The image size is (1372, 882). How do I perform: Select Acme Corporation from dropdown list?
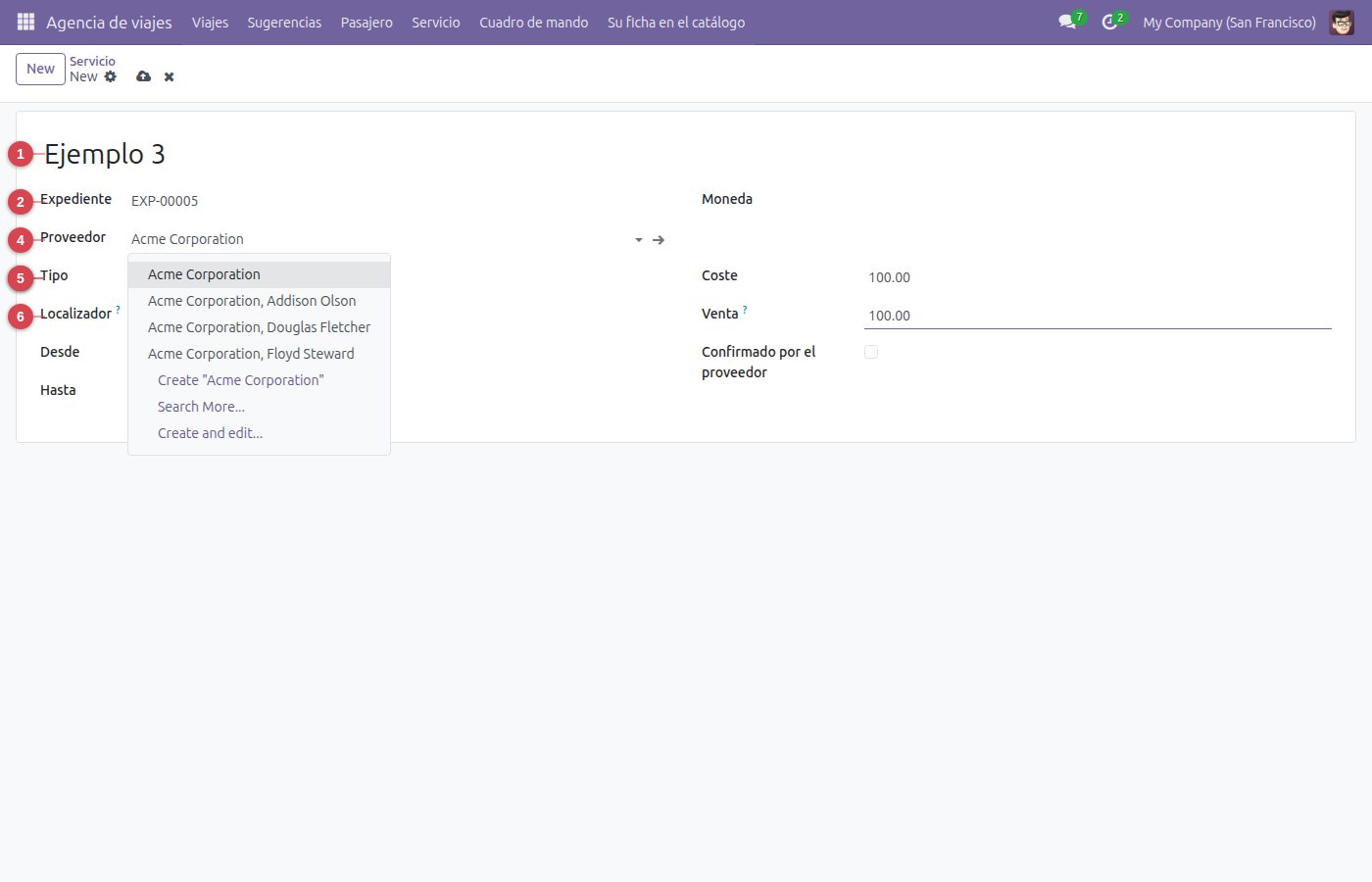pos(259,274)
